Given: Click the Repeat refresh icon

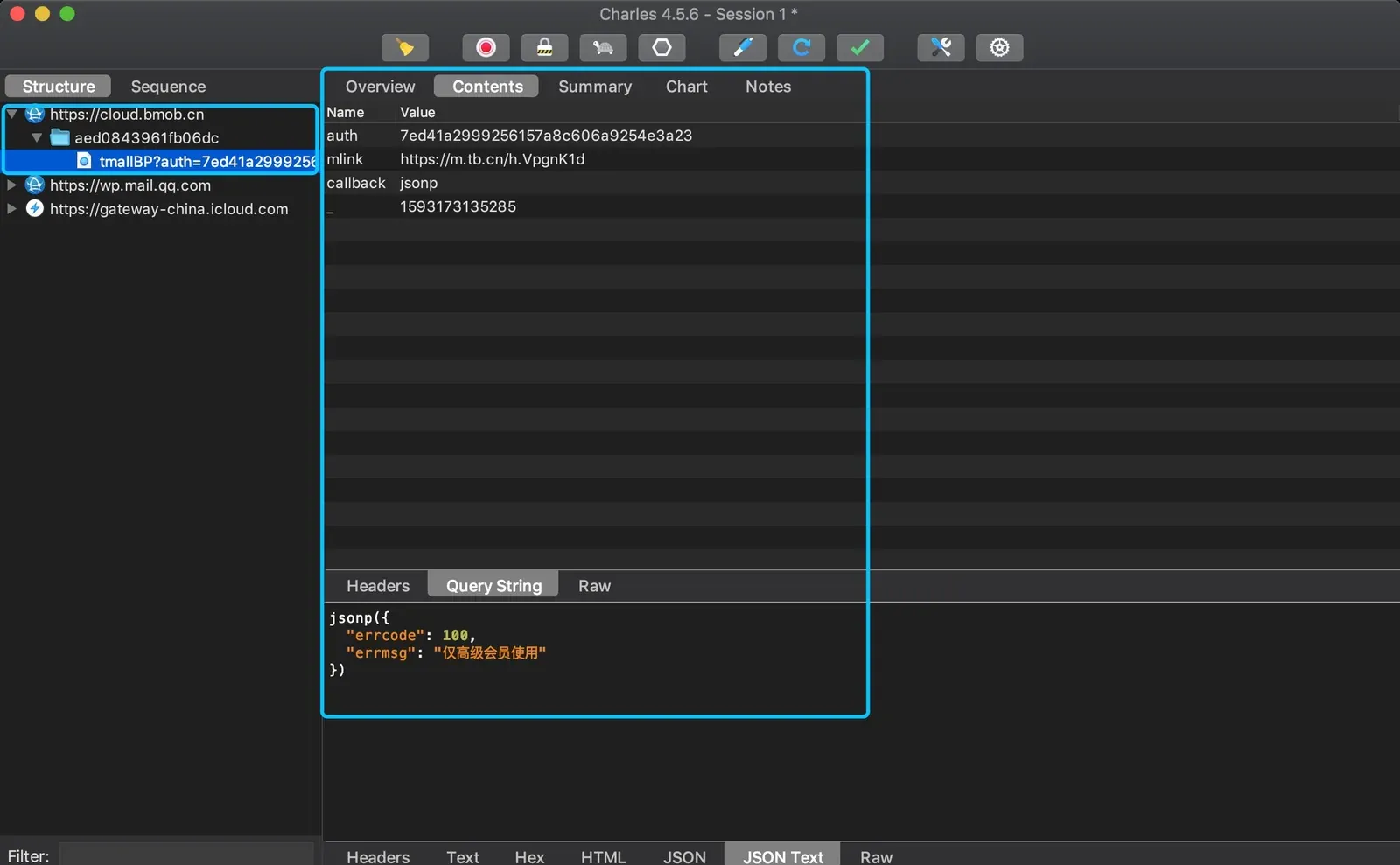Looking at the screenshot, I should (801, 47).
